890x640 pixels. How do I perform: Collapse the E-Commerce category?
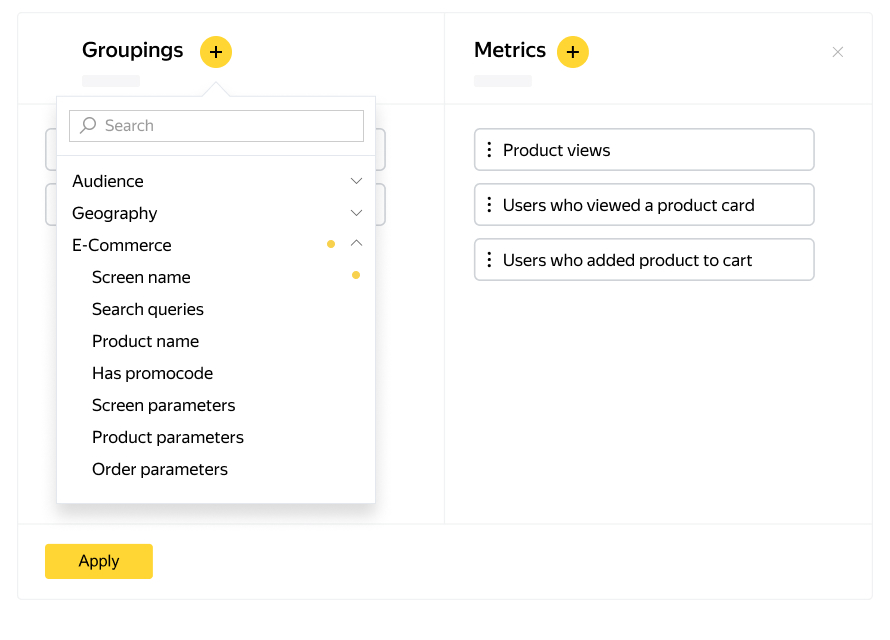pos(356,244)
